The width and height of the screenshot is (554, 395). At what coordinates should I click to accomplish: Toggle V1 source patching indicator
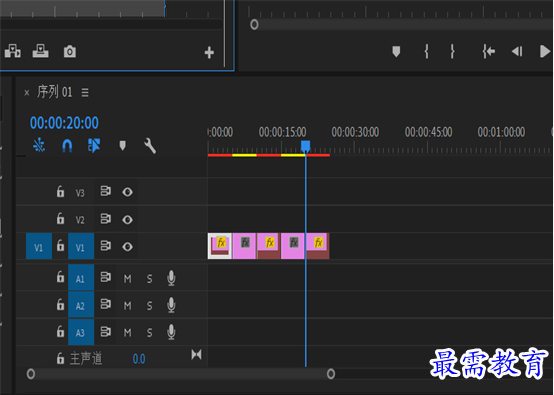point(39,246)
